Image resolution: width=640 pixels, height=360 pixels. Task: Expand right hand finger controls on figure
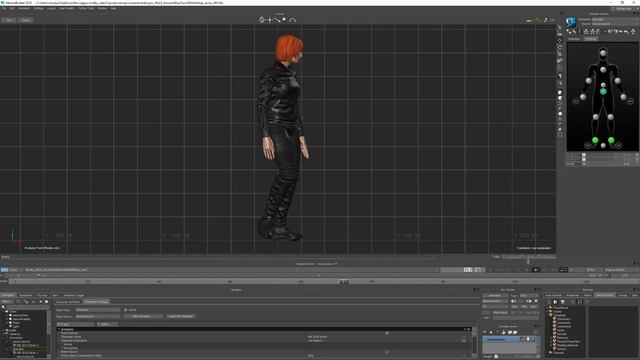click(x=630, y=101)
